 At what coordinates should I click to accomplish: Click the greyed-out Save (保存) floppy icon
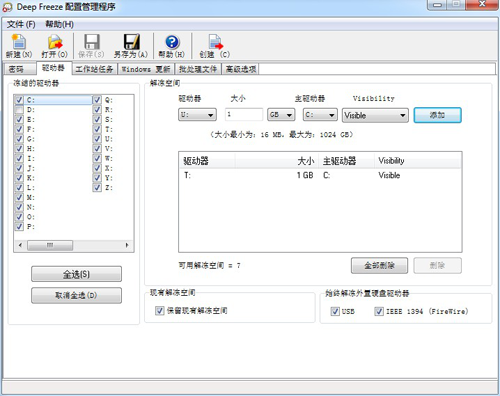tap(92, 42)
